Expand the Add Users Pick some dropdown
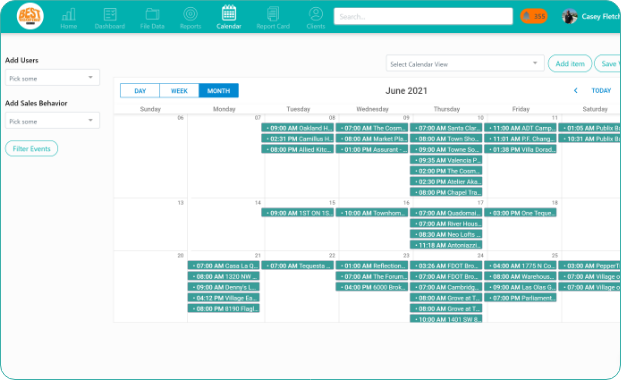This screenshot has width=621, height=380. 52,78
